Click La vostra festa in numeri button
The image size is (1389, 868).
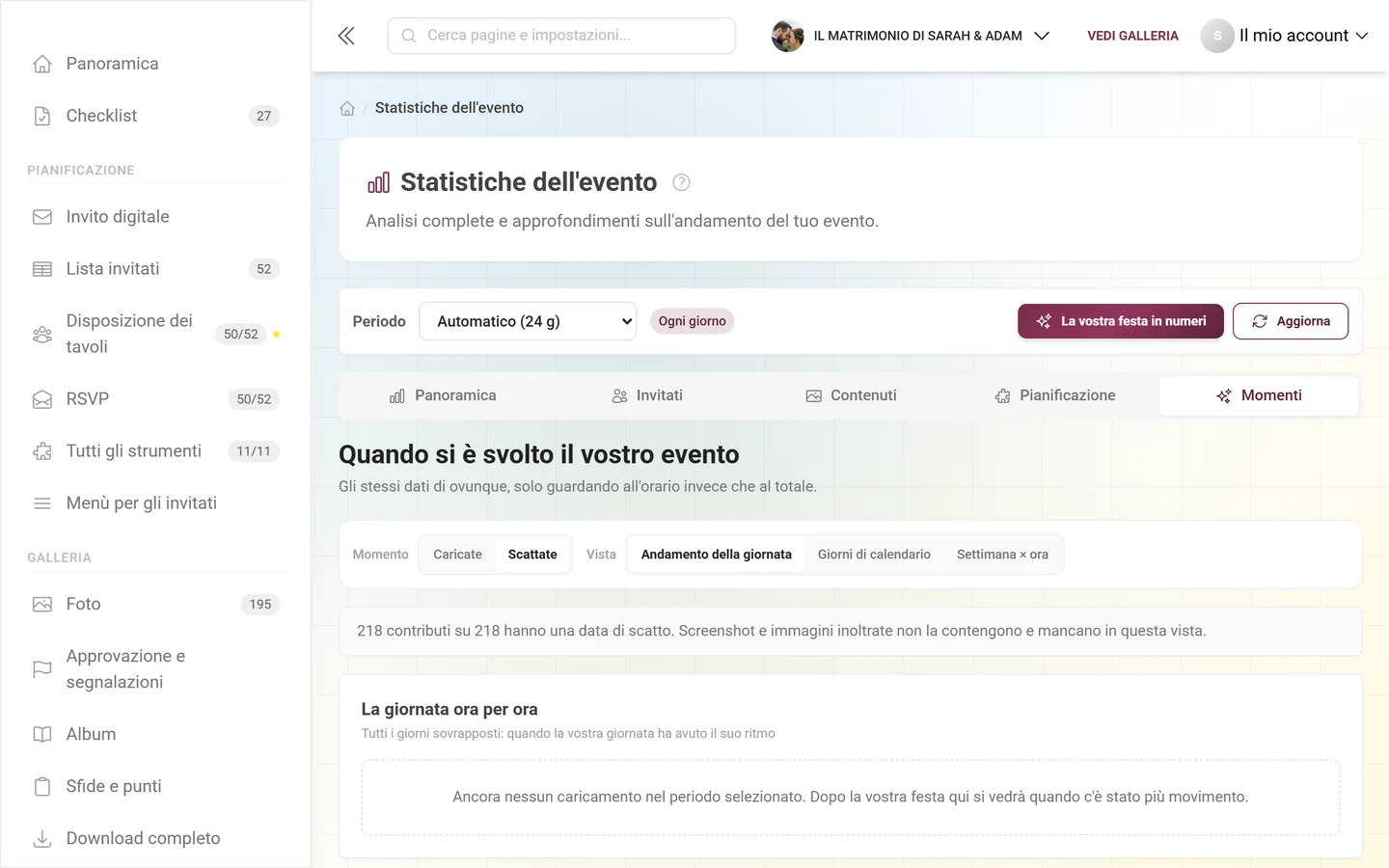[1121, 321]
